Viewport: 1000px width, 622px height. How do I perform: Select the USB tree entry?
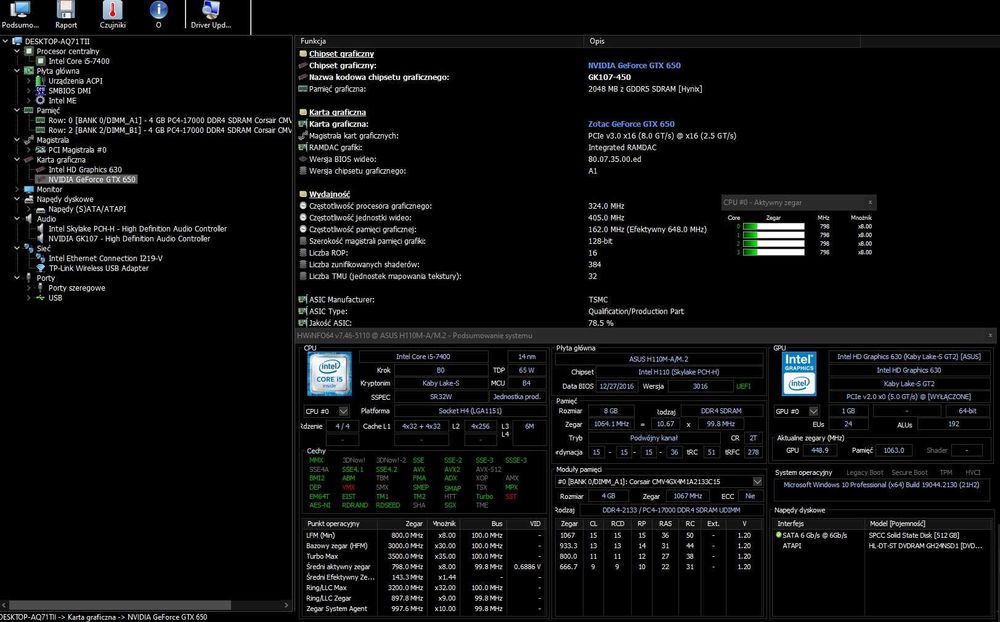[55, 298]
